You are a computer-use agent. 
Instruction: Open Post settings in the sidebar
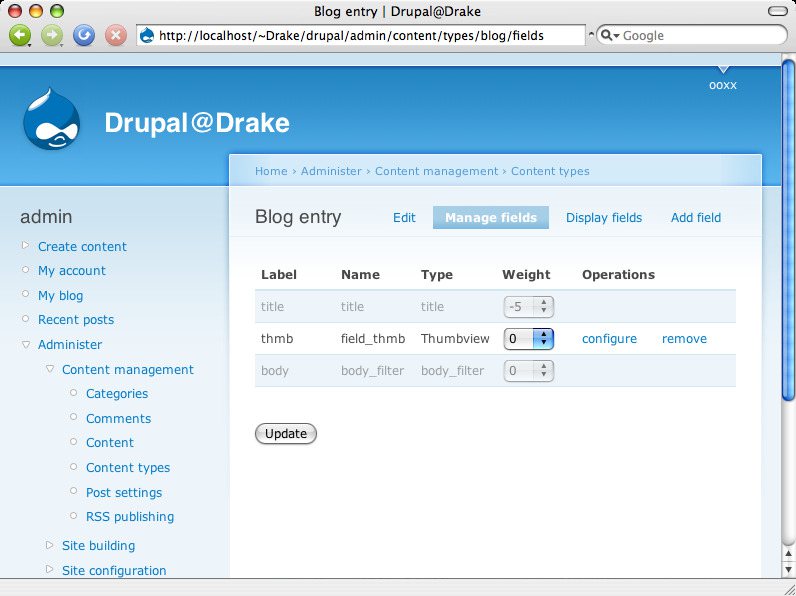(x=124, y=492)
